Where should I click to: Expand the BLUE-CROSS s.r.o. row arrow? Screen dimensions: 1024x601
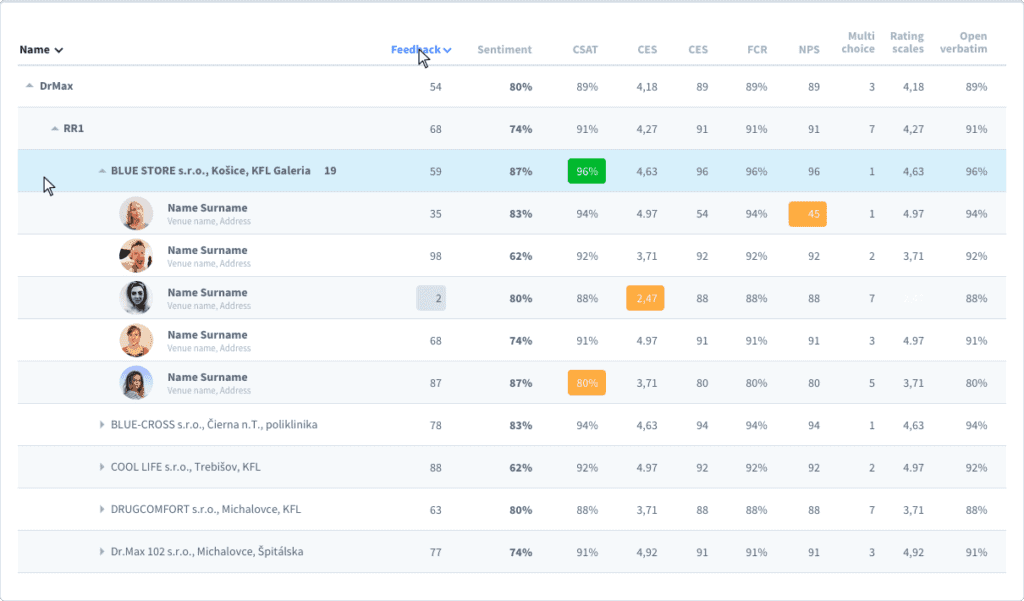pos(102,425)
